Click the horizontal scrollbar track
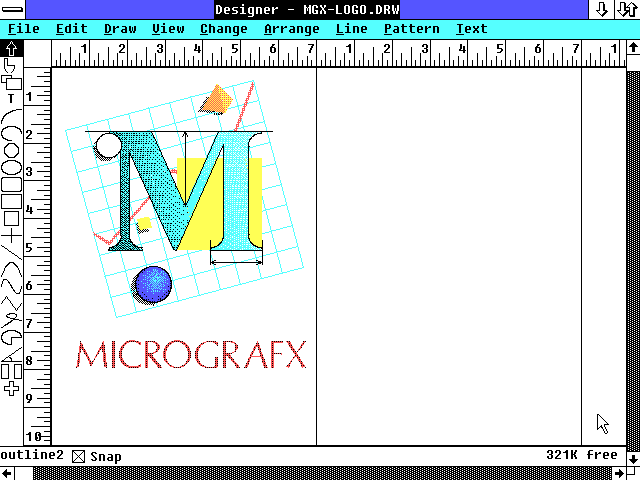640x480 pixels. pyautogui.click(x=322, y=473)
